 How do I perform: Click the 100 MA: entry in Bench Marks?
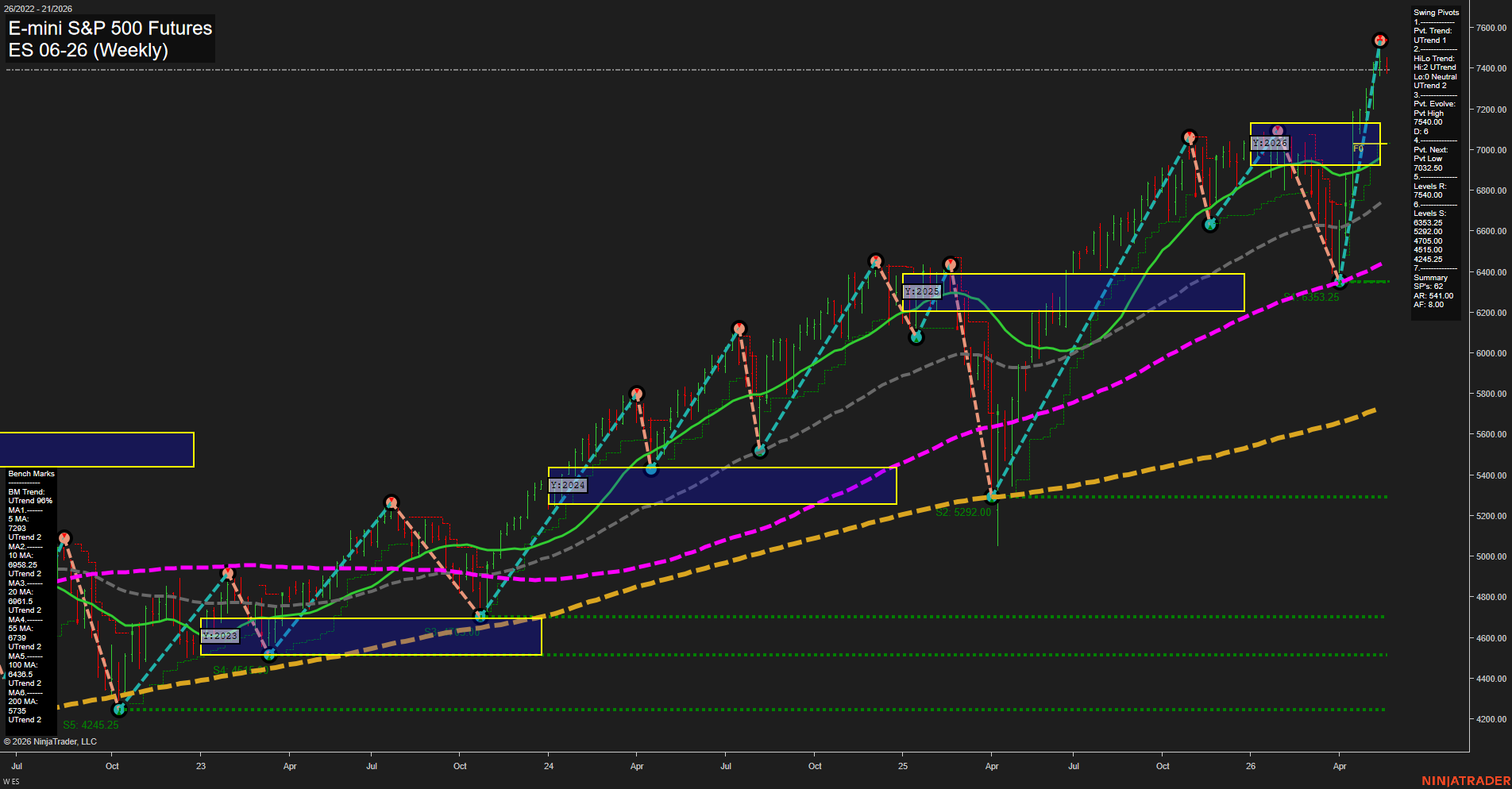pyautogui.click(x=23, y=665)
